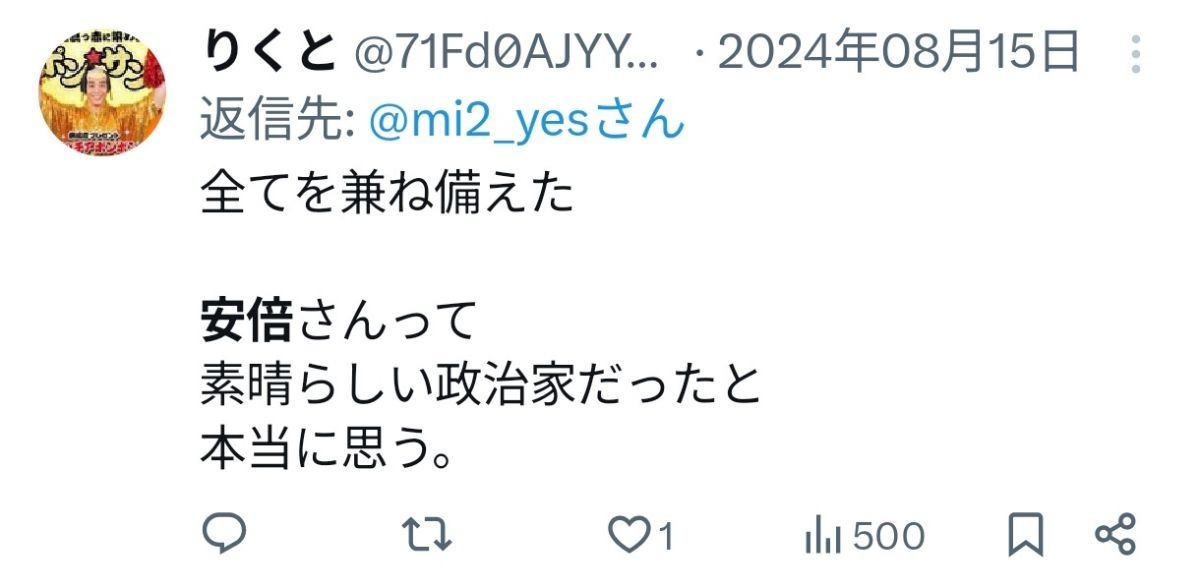Image resolution: width=1200 pixels, height=588 pixels.
Task: Tap the share icon
Action: [x=1115, y=535]
